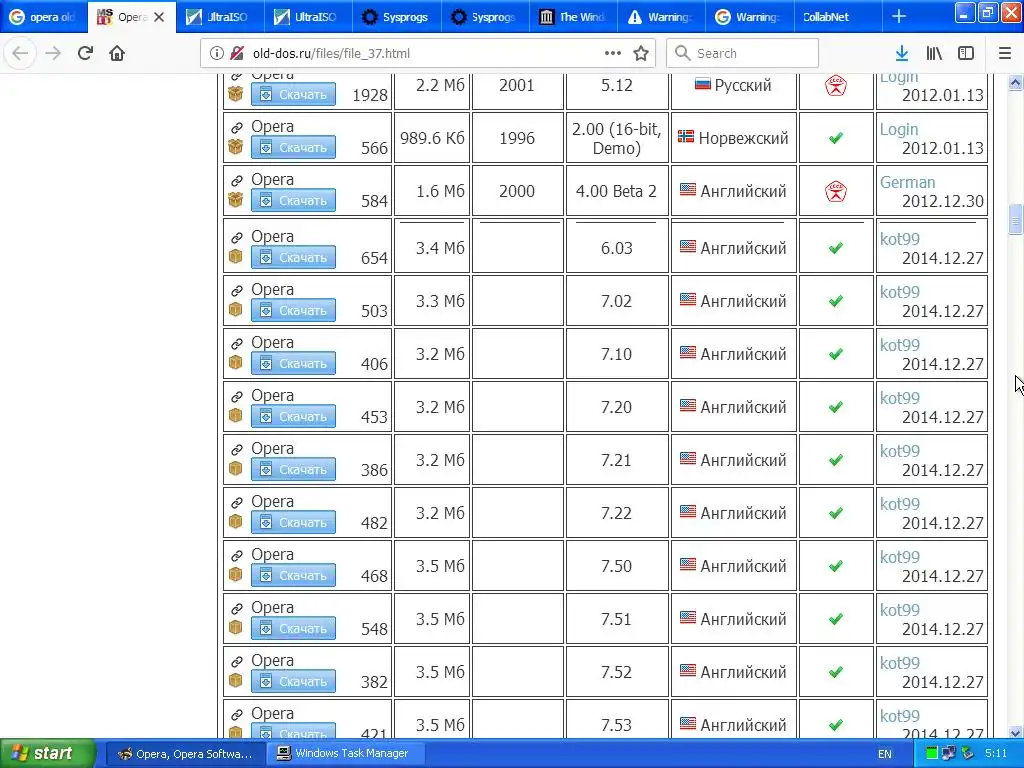
Task: Open the site information icon in address bar
Action: point(216,54)
